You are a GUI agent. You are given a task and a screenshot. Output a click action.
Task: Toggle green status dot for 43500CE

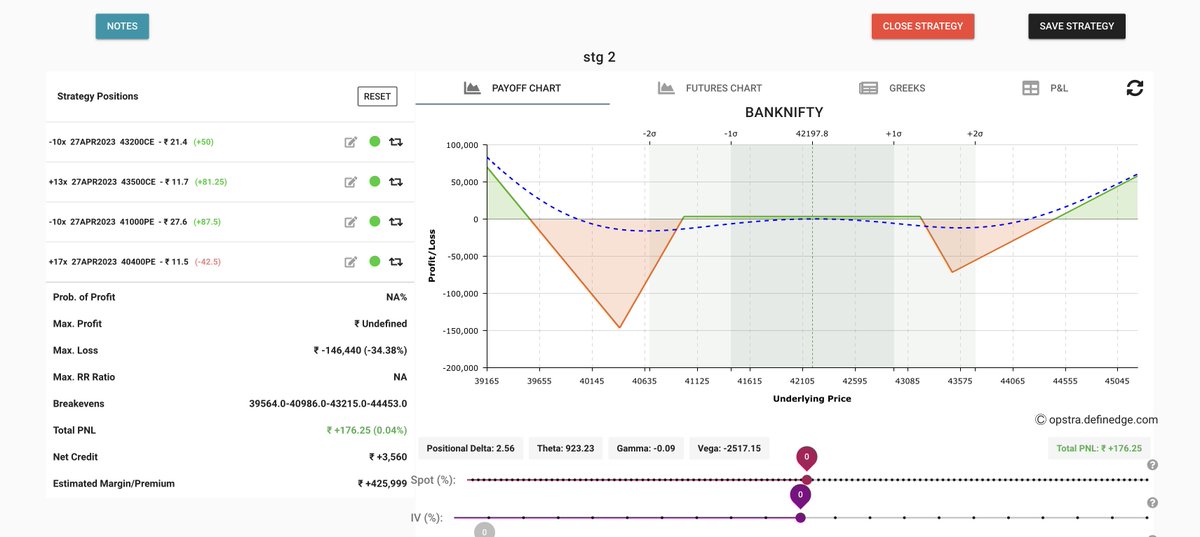click(x=375, y=182)
